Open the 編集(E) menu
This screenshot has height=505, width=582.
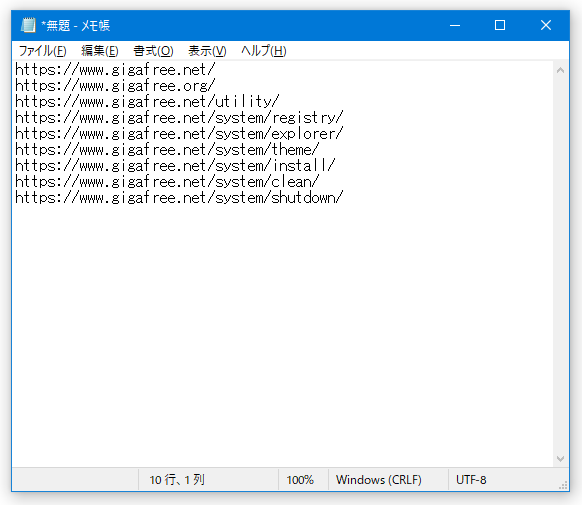point(100,51)
